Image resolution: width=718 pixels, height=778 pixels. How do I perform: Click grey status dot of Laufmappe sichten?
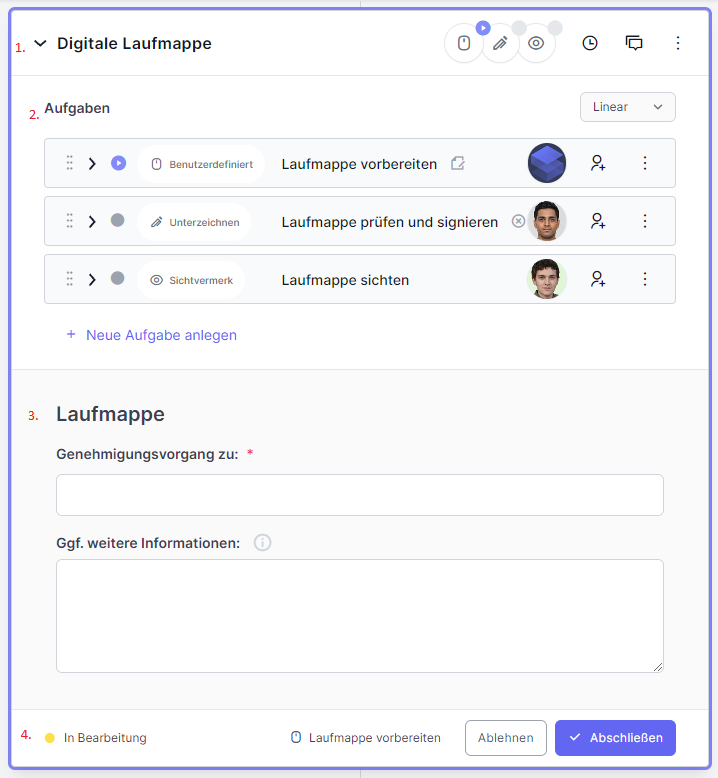coord(118,278)
